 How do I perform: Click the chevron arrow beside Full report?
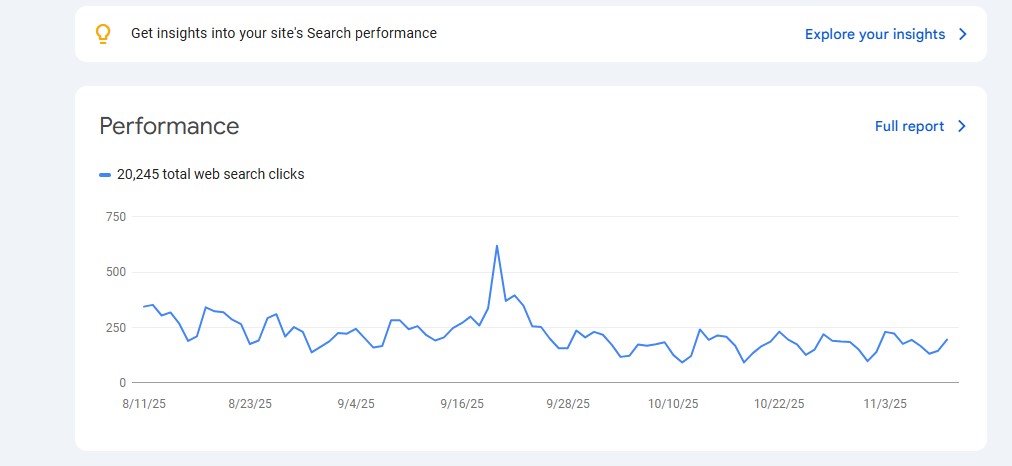[x=962, y=126]
